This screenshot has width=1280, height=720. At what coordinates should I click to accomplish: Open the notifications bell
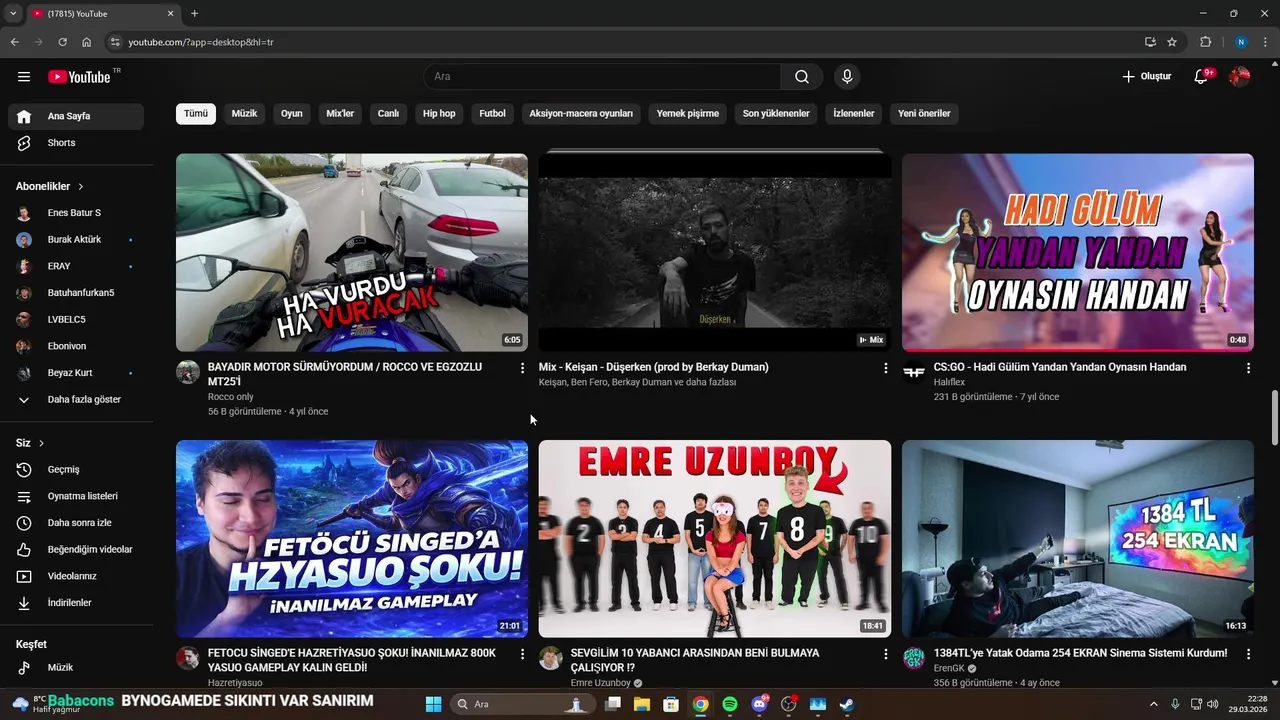pos(1201,77)
